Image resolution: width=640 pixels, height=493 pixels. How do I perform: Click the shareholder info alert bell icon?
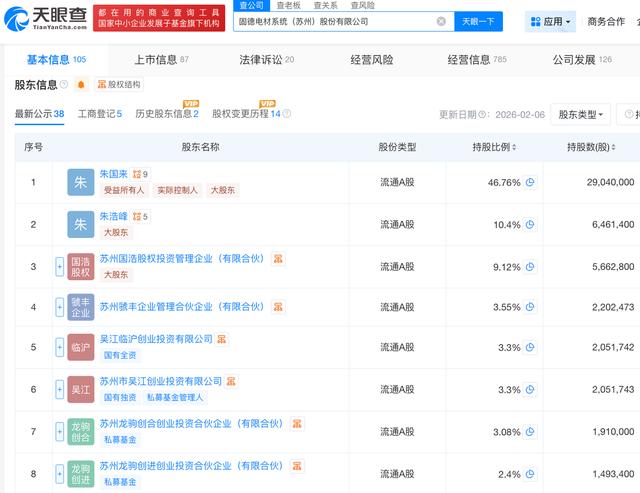pyautogui.click(x=81, y=85)
